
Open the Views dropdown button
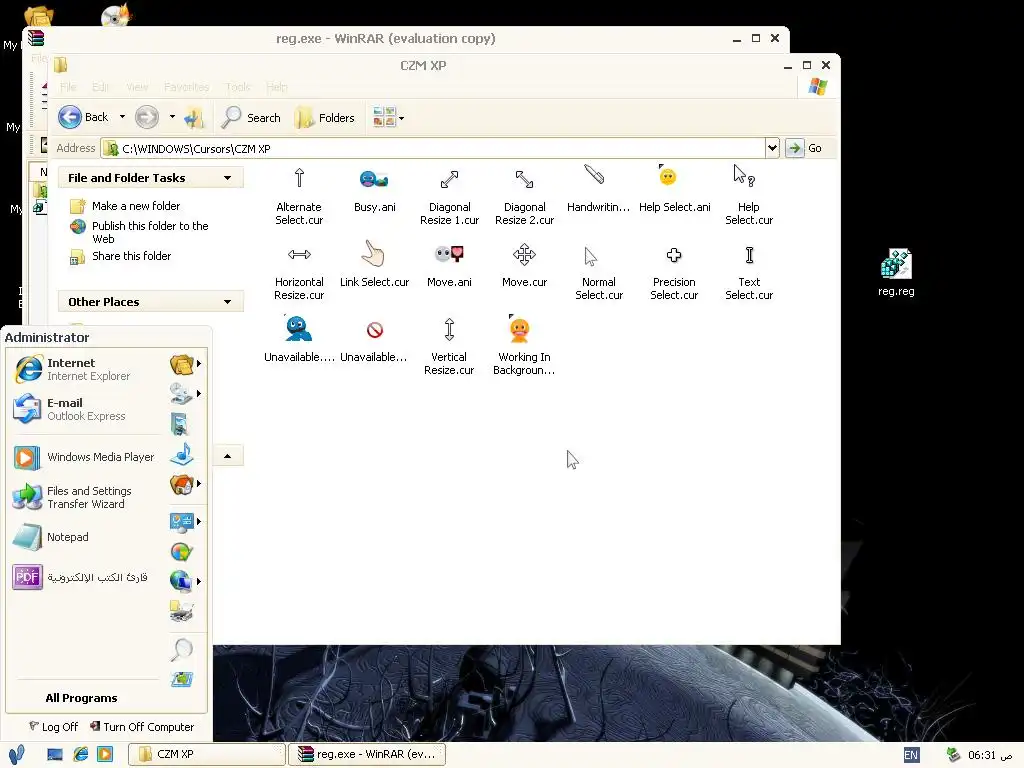pos(388,118)
